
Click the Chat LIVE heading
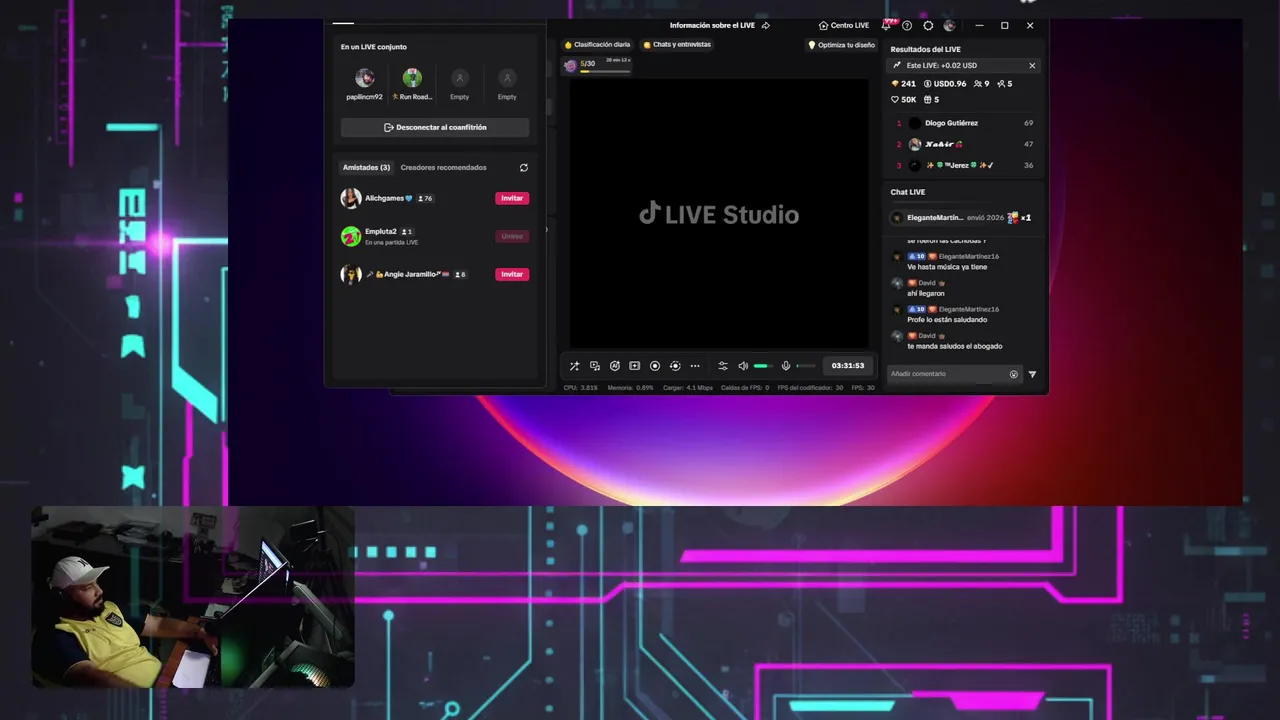coord(908,192)
